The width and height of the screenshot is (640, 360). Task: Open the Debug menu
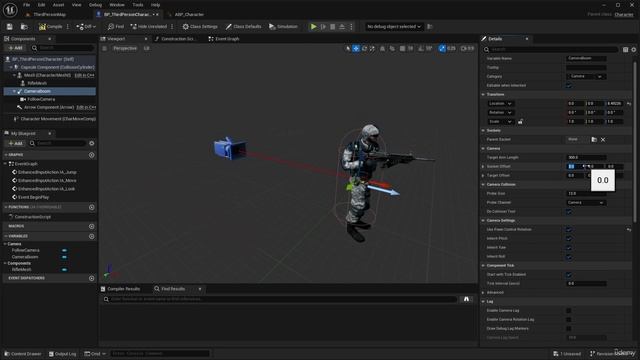click(95, 5)
